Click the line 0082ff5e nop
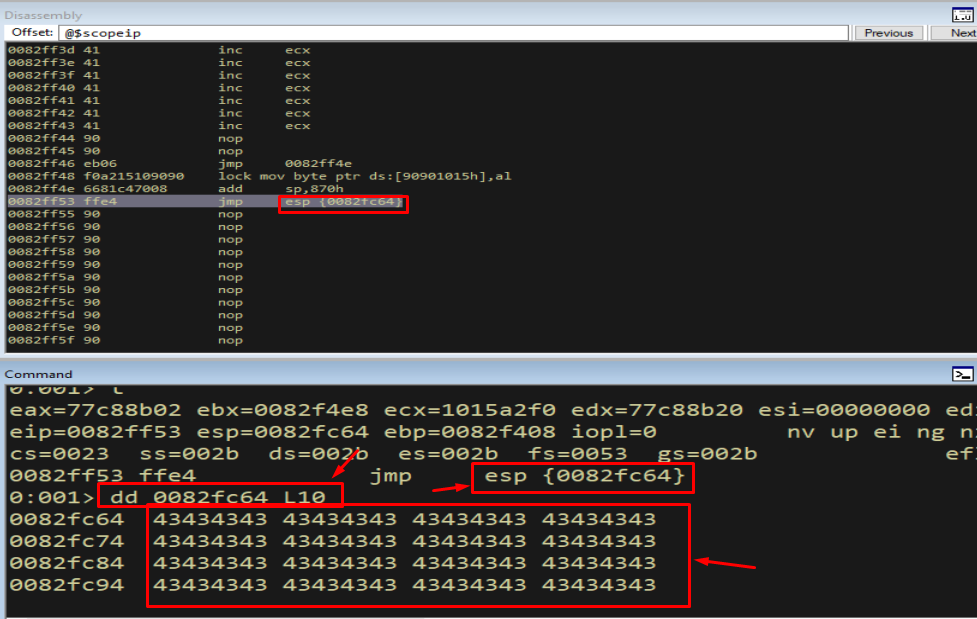 [125, 328]
